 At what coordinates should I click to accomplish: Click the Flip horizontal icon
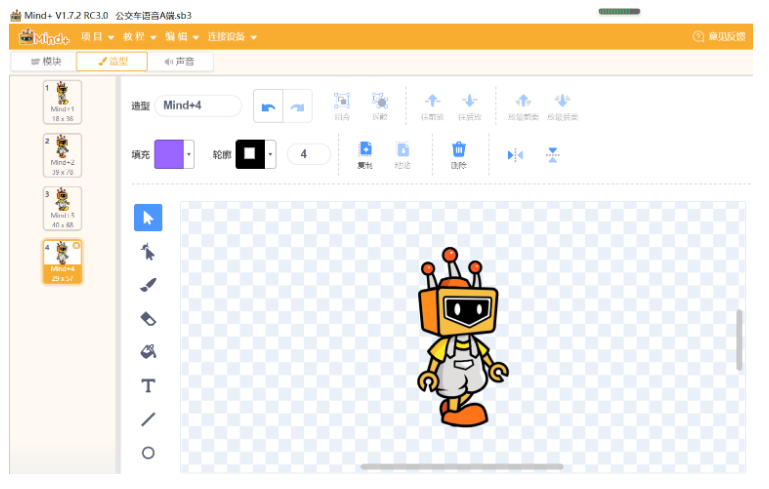click(x=515, y=155)
